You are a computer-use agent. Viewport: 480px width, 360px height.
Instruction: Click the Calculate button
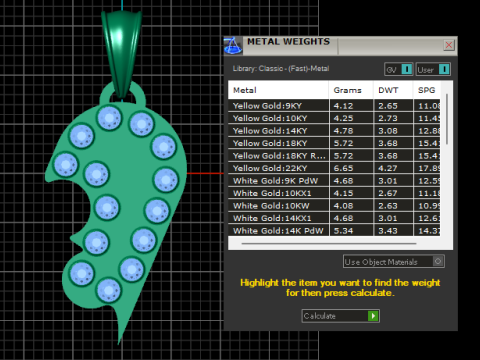(x=340, y=316)
